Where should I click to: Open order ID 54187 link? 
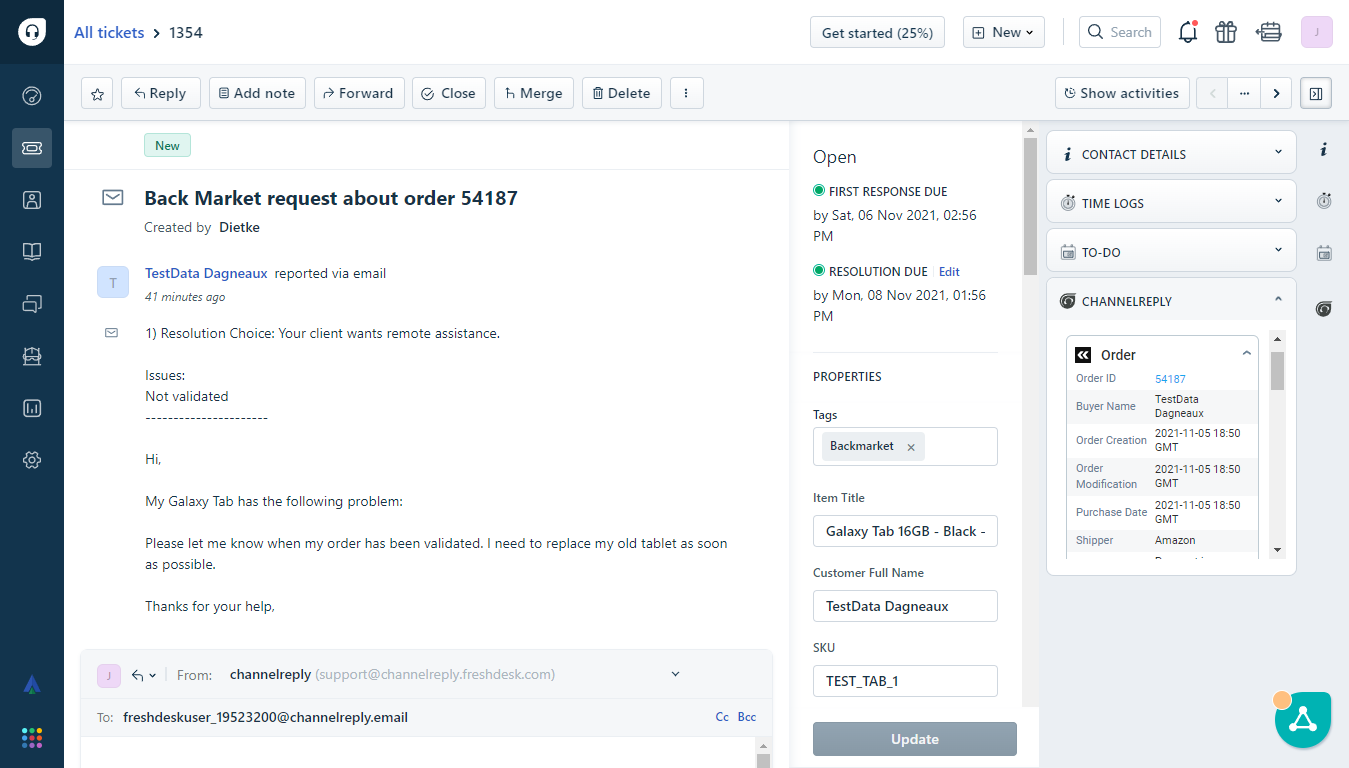tap(1170, 379)
